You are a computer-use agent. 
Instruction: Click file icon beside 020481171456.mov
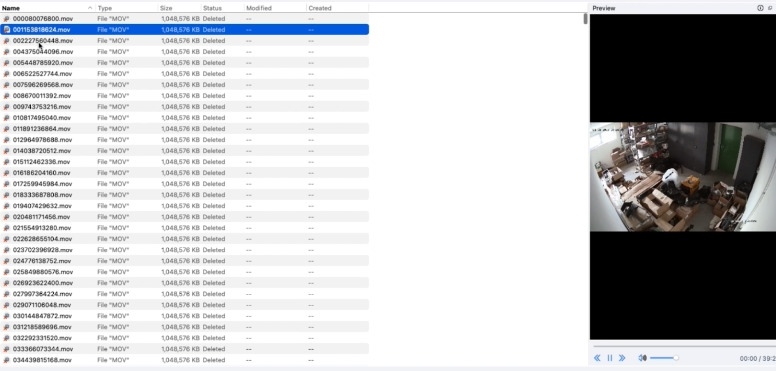coord(6,217)
